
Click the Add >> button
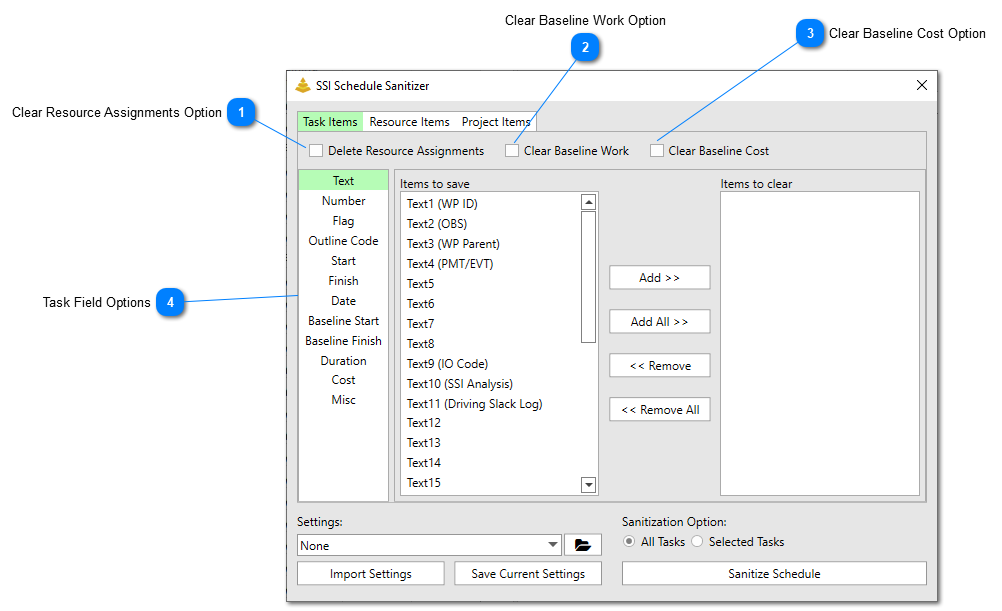pos(659,277)
